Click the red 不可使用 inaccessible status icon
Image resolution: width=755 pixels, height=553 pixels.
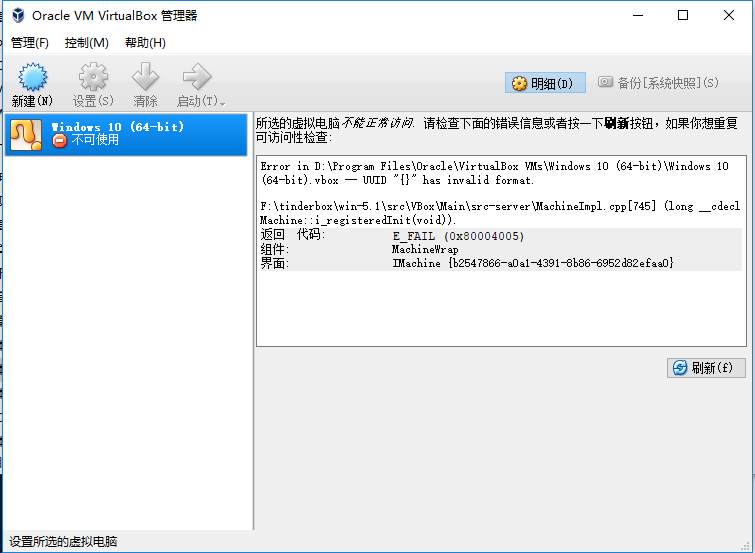tap(59, 141)
